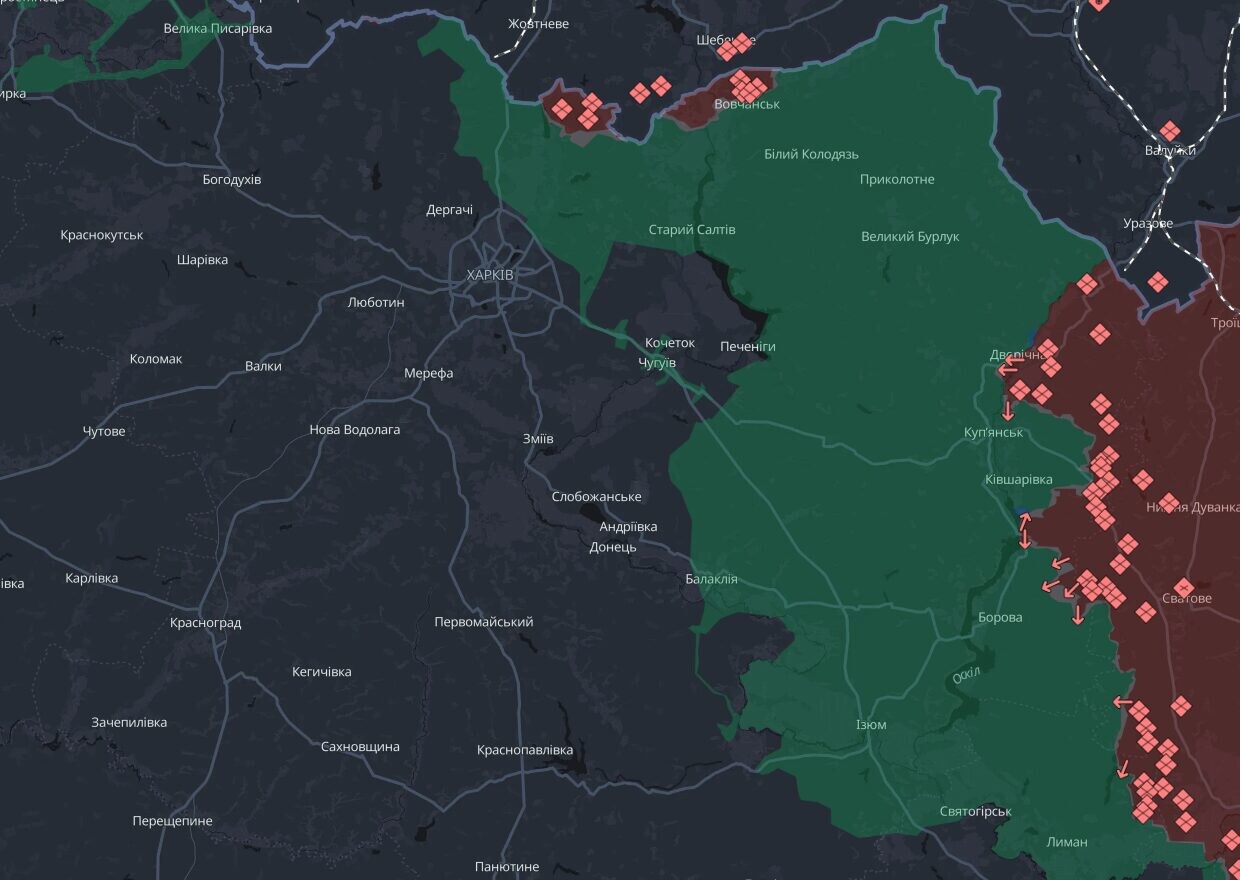Click the Перещепине label
The image size is (1240, 880).
click(173, 821)
